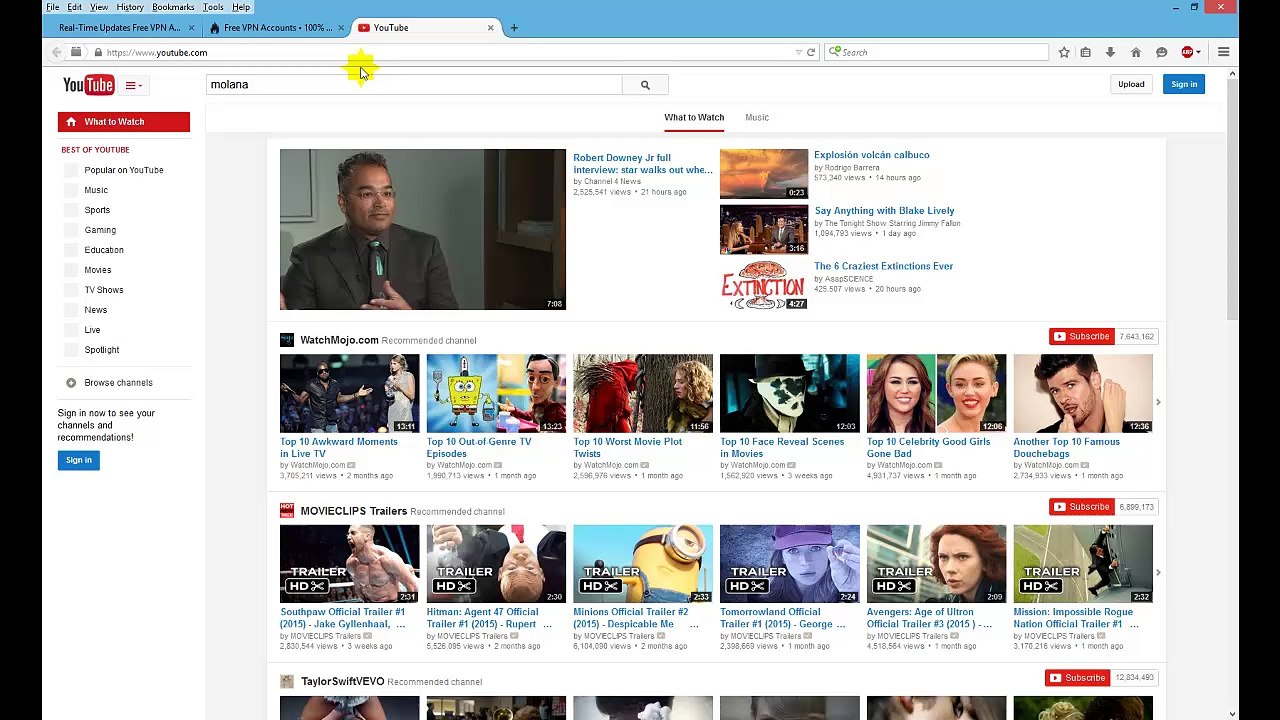Open Popular on YouTube in sidebar

click(x=124, y=170)
